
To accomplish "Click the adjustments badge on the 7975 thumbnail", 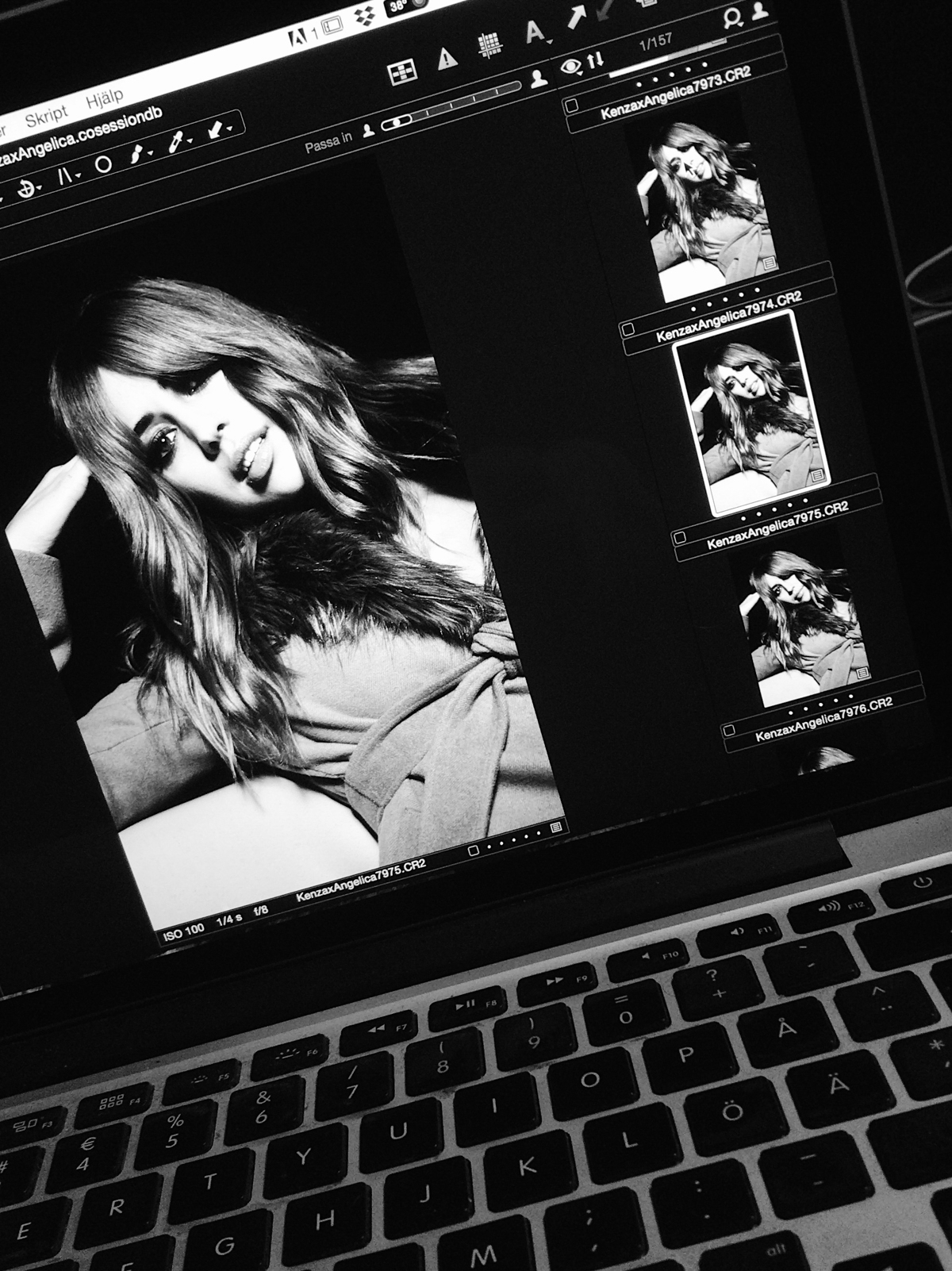I will [x=817, y=474].
